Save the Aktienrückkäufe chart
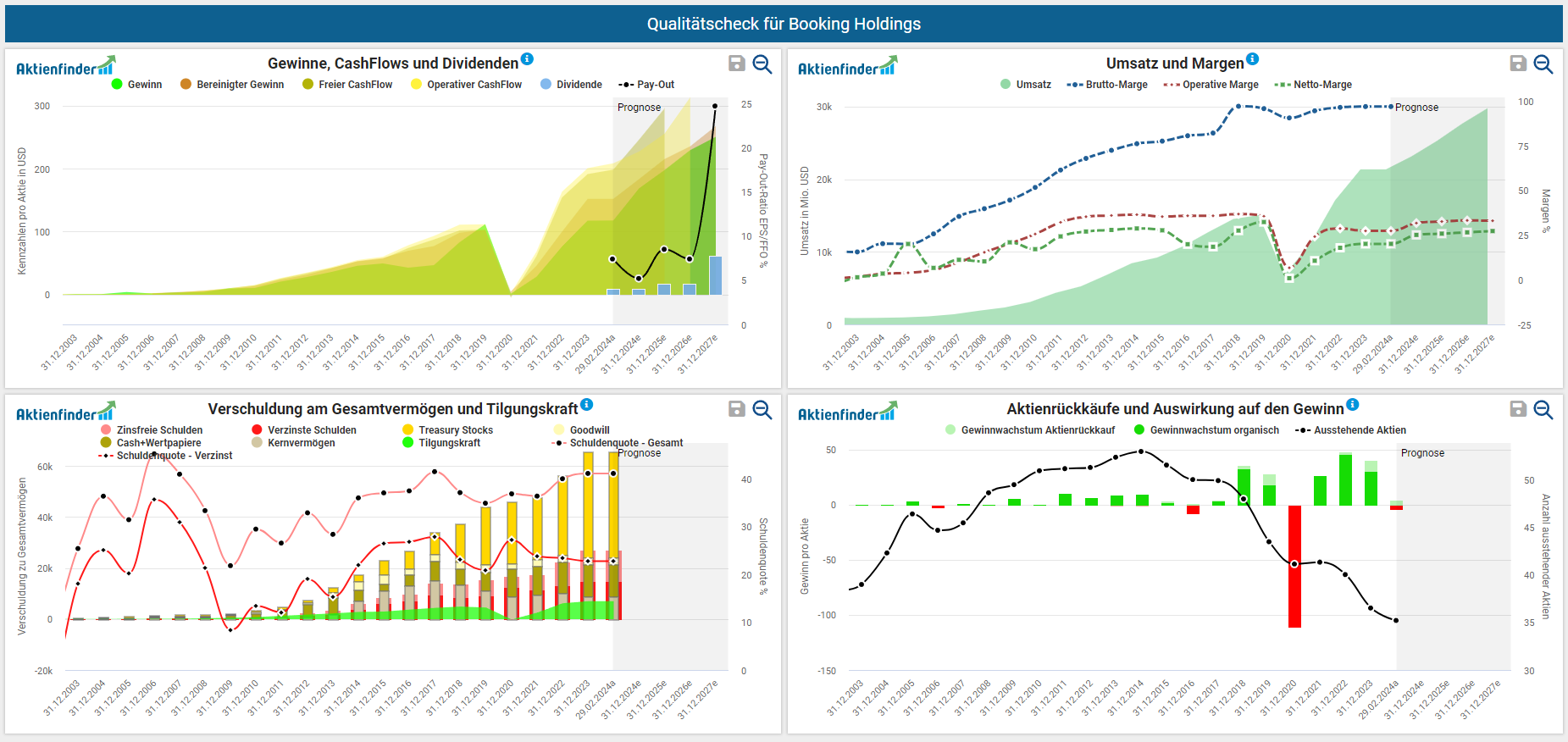 click(x=1518, y=409)
